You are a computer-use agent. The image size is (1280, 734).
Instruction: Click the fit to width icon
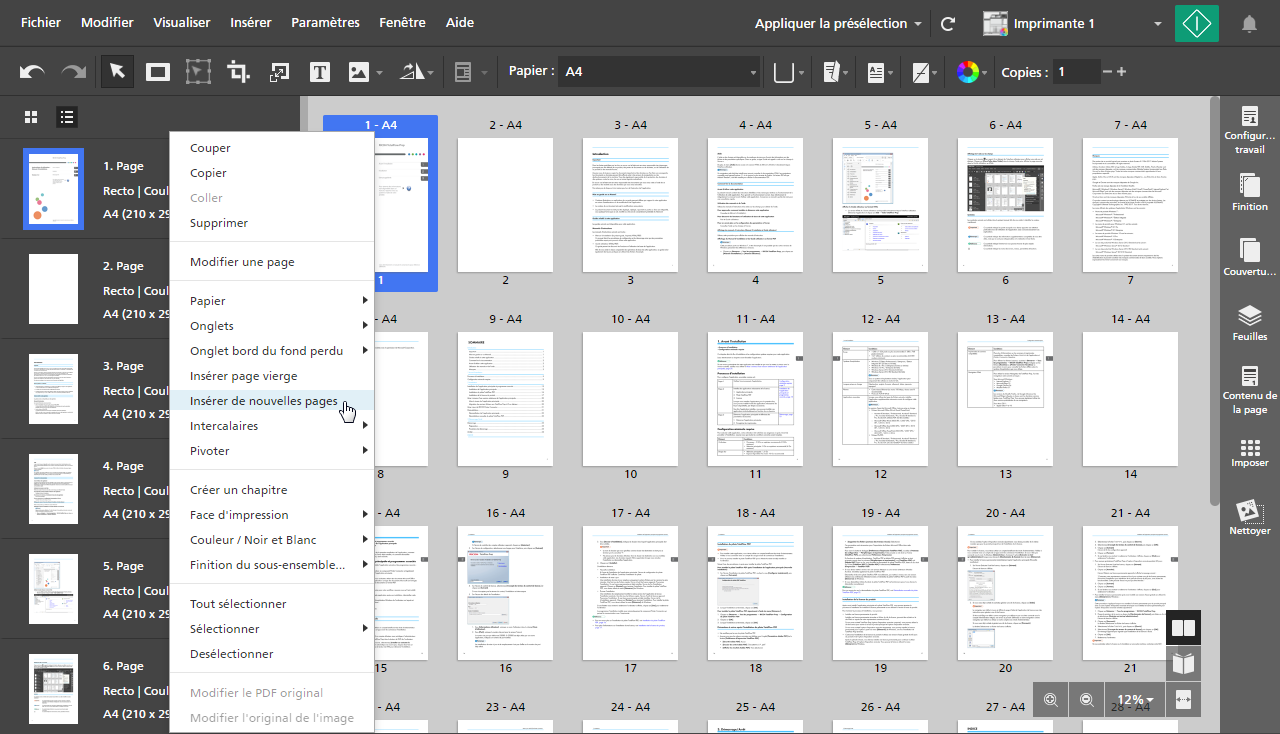pyautogui.click(x=1184, y=700)
